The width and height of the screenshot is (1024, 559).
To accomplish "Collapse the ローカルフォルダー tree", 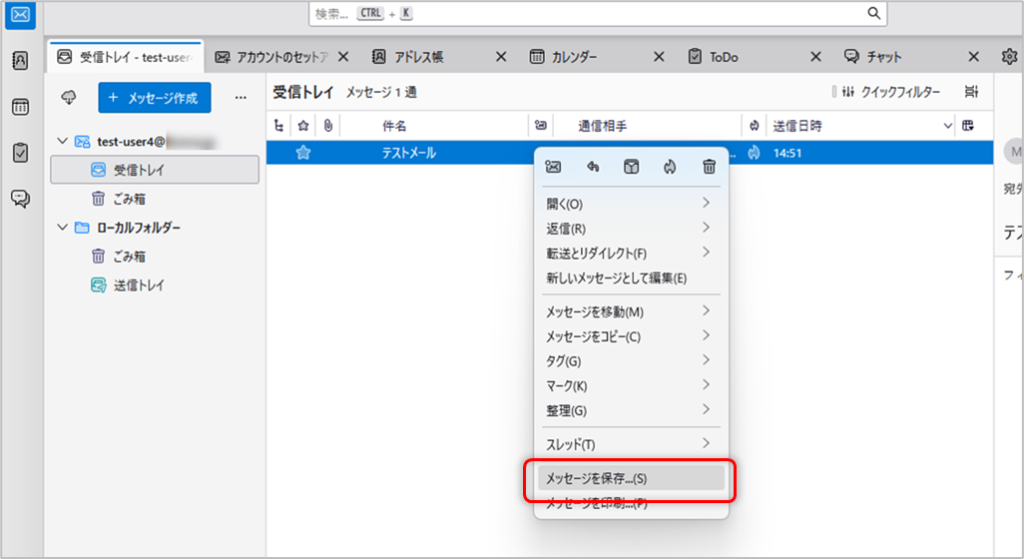I will coord(63,227).
